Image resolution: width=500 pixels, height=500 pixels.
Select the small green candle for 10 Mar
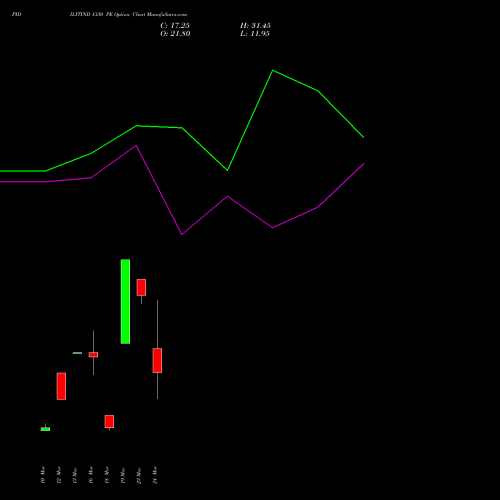click(45, 429)
